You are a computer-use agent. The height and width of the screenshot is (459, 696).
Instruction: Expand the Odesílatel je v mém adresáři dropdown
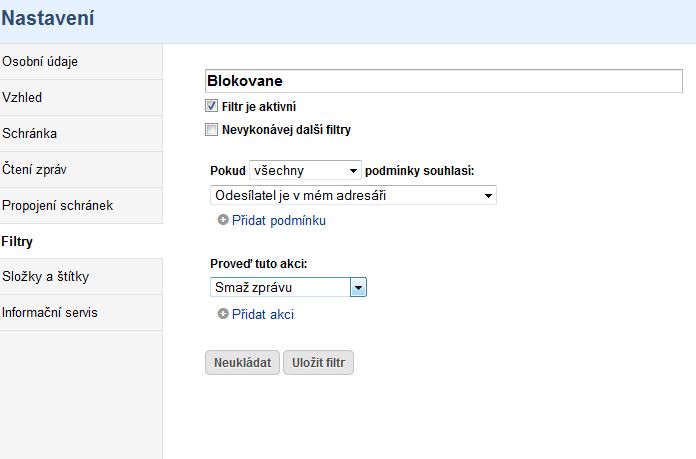click(x=353, y=195)
